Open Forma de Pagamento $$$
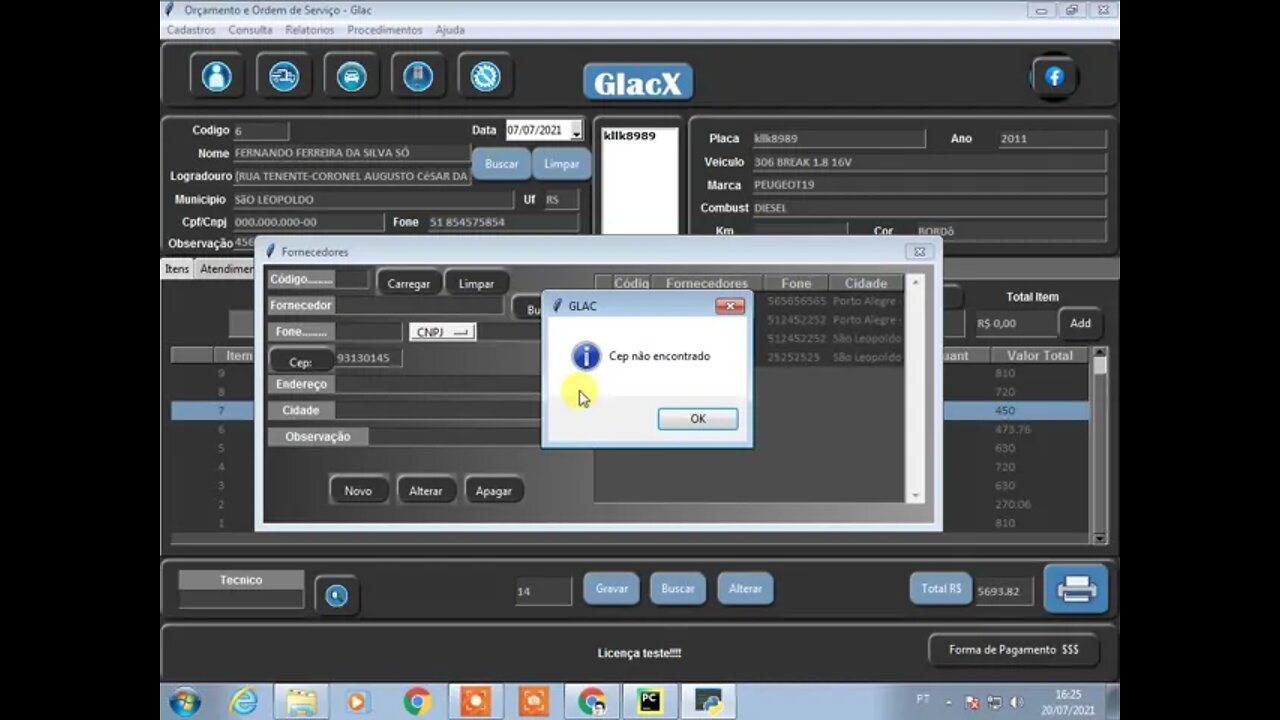1280x720 pixels. coord(1014,650)
